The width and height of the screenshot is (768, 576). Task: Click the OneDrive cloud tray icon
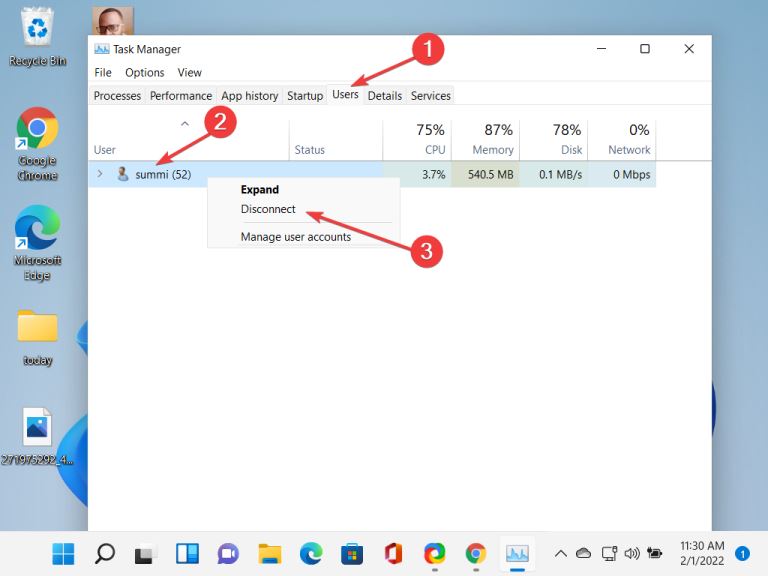(x=583, y=553)
